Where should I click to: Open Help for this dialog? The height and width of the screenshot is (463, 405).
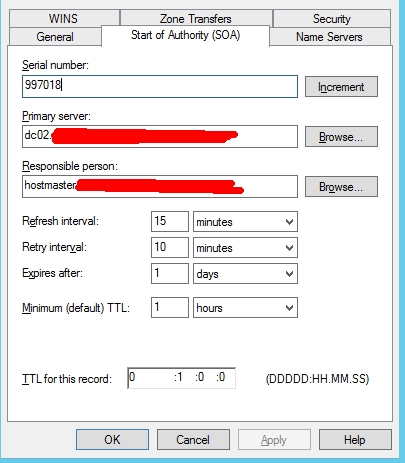pos(355,440)
